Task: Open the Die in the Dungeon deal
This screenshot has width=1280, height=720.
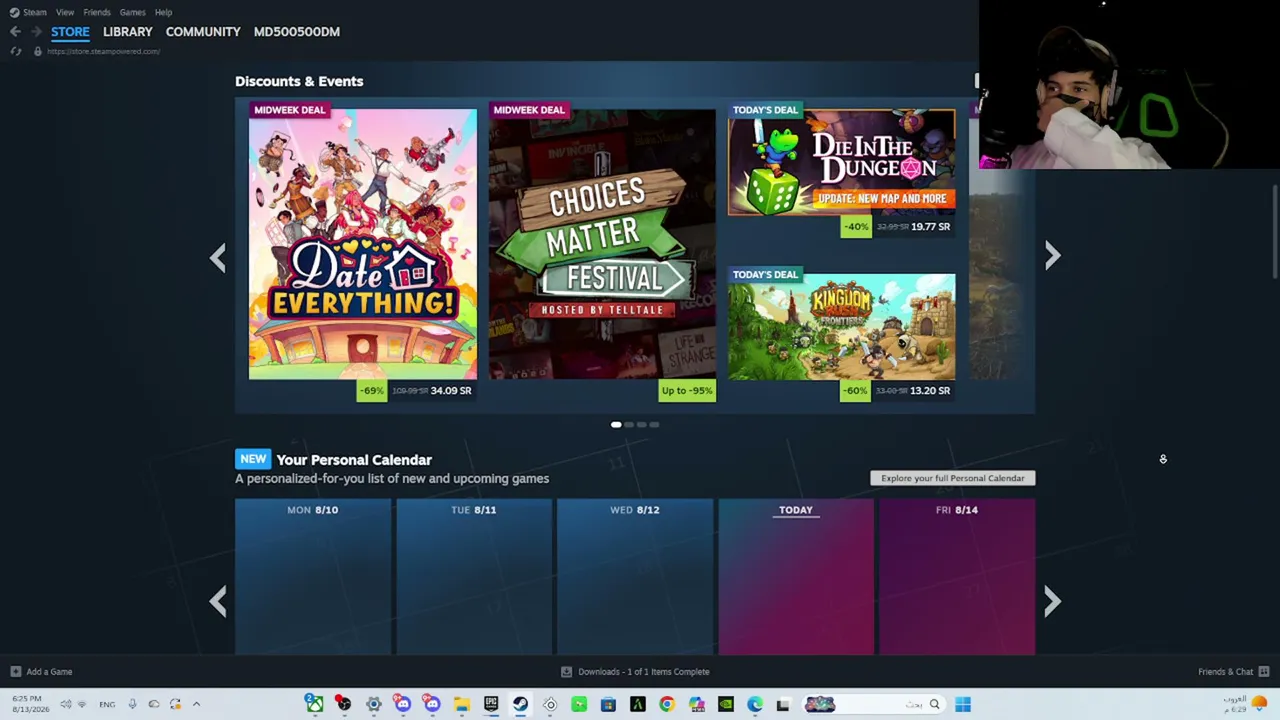Action: click(841, 162)
